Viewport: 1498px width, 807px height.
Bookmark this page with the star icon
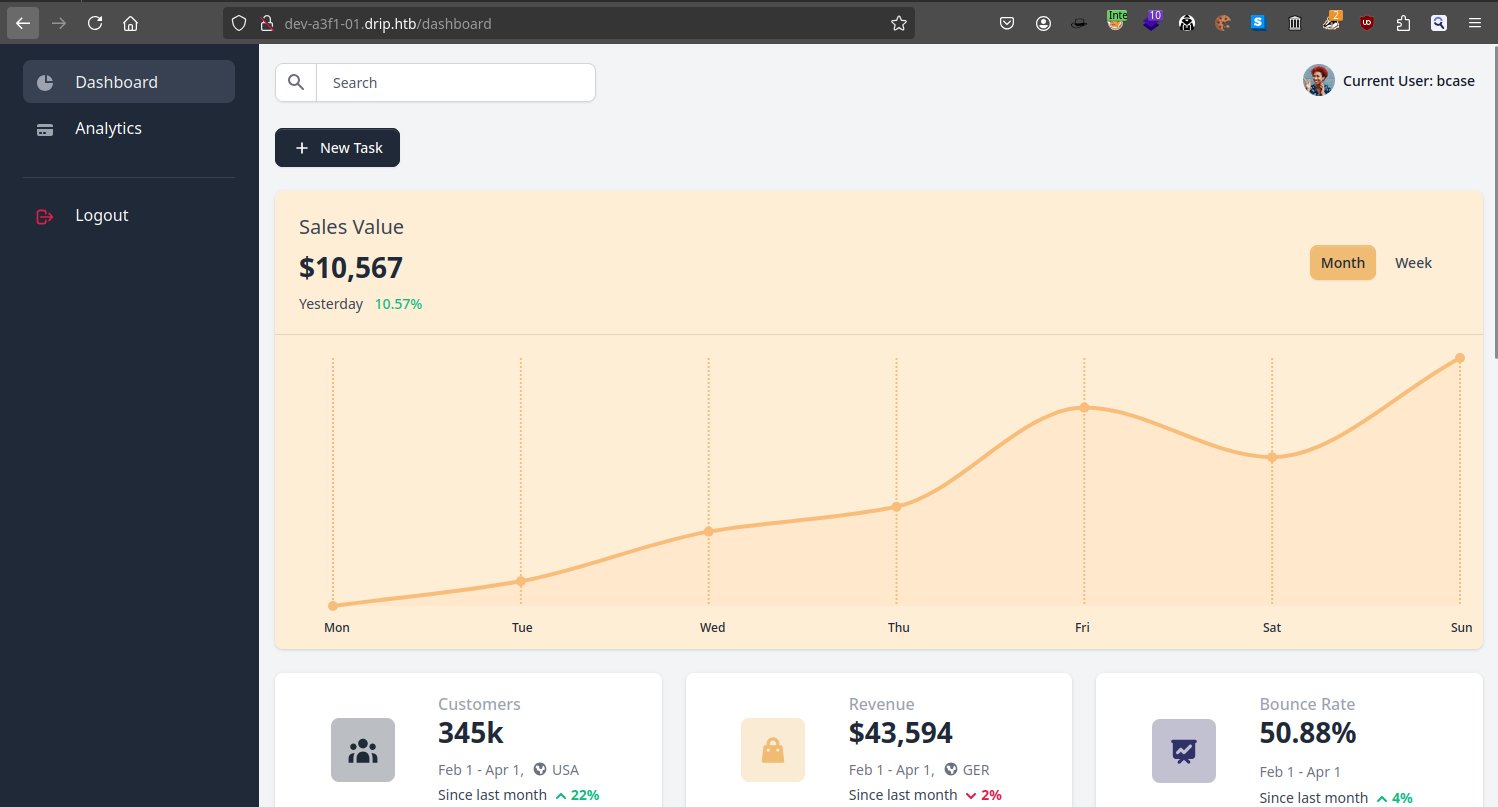[x=898, y=23]
